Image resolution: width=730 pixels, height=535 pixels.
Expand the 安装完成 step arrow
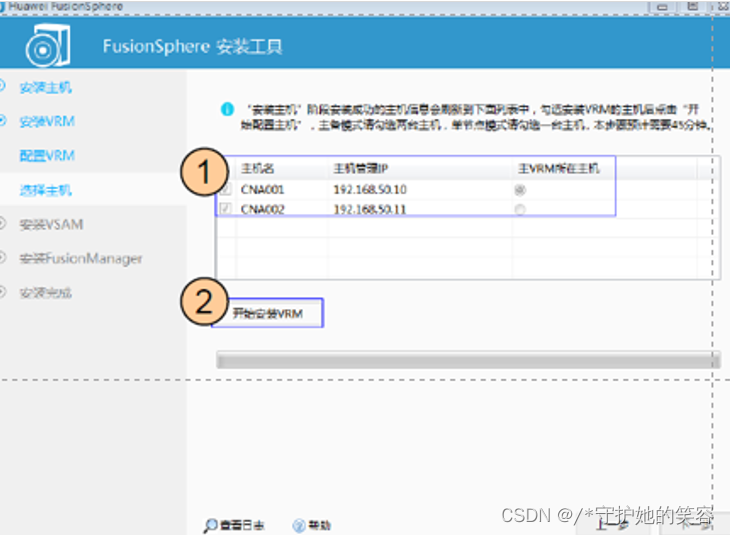pyautogui.click(x=2, y=292)
